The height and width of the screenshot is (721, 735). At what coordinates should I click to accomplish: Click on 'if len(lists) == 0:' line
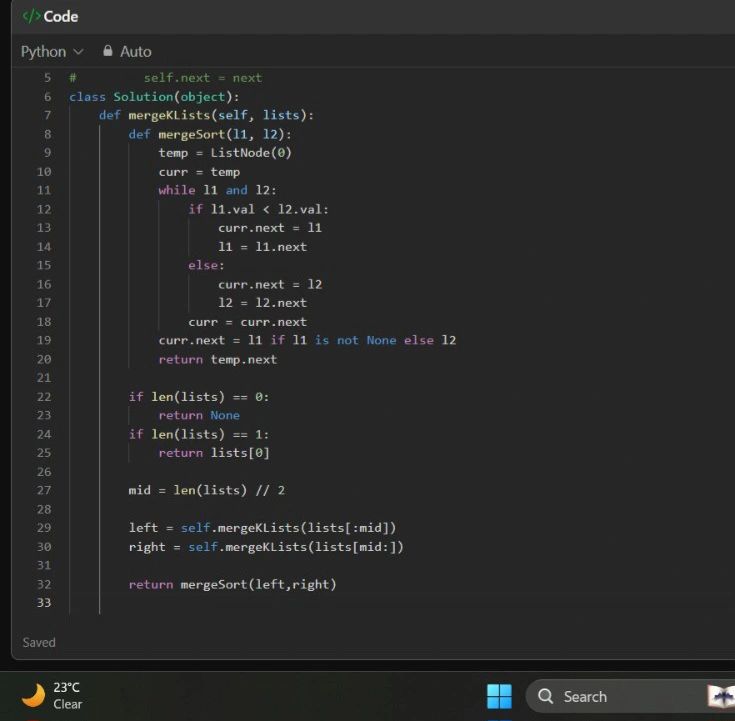point(199,397)
